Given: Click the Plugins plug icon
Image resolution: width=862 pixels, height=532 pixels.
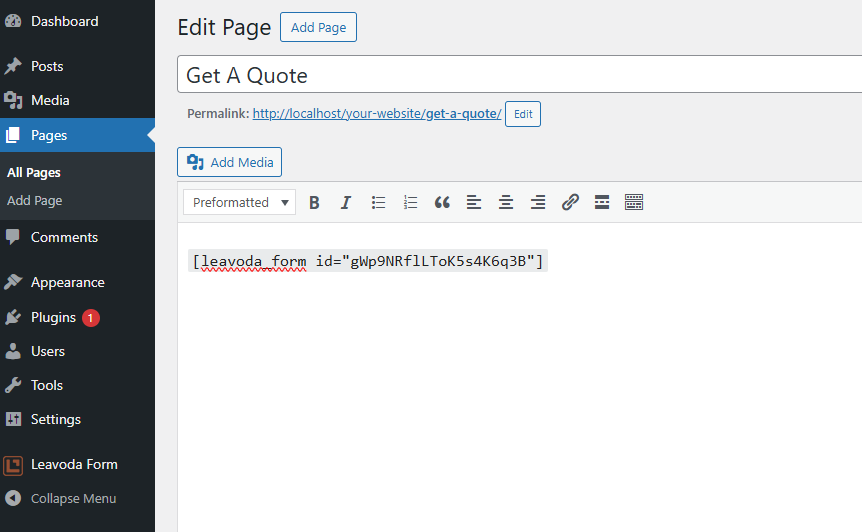Looking at the screenshot, I should pos(13,318).
